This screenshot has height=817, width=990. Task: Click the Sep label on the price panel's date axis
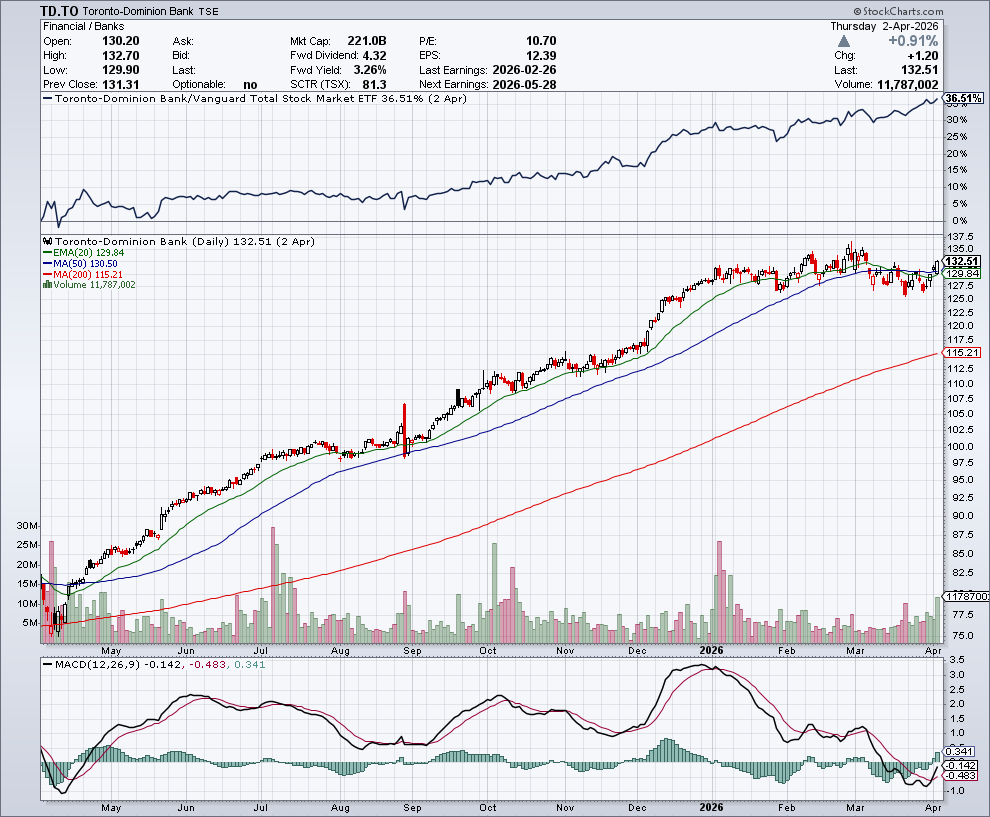412,651
